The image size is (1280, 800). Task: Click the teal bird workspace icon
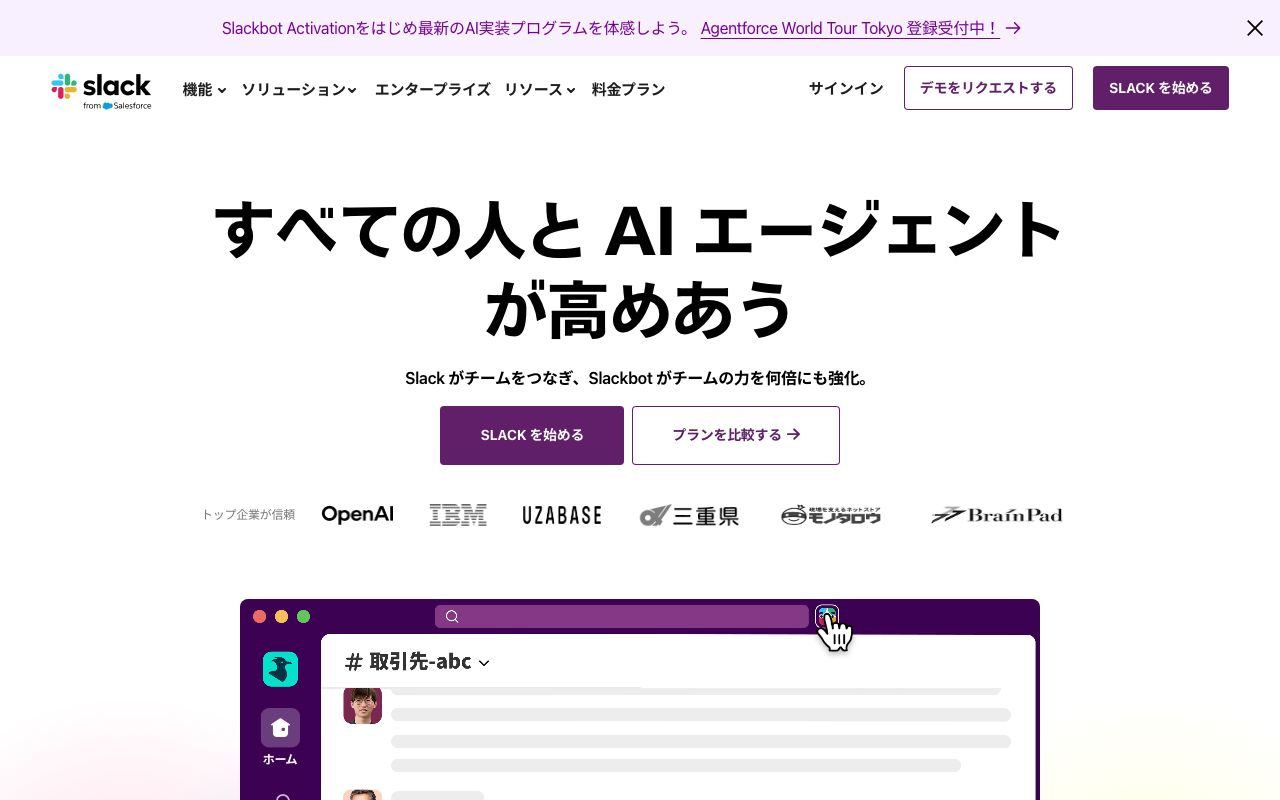(280, 669)
